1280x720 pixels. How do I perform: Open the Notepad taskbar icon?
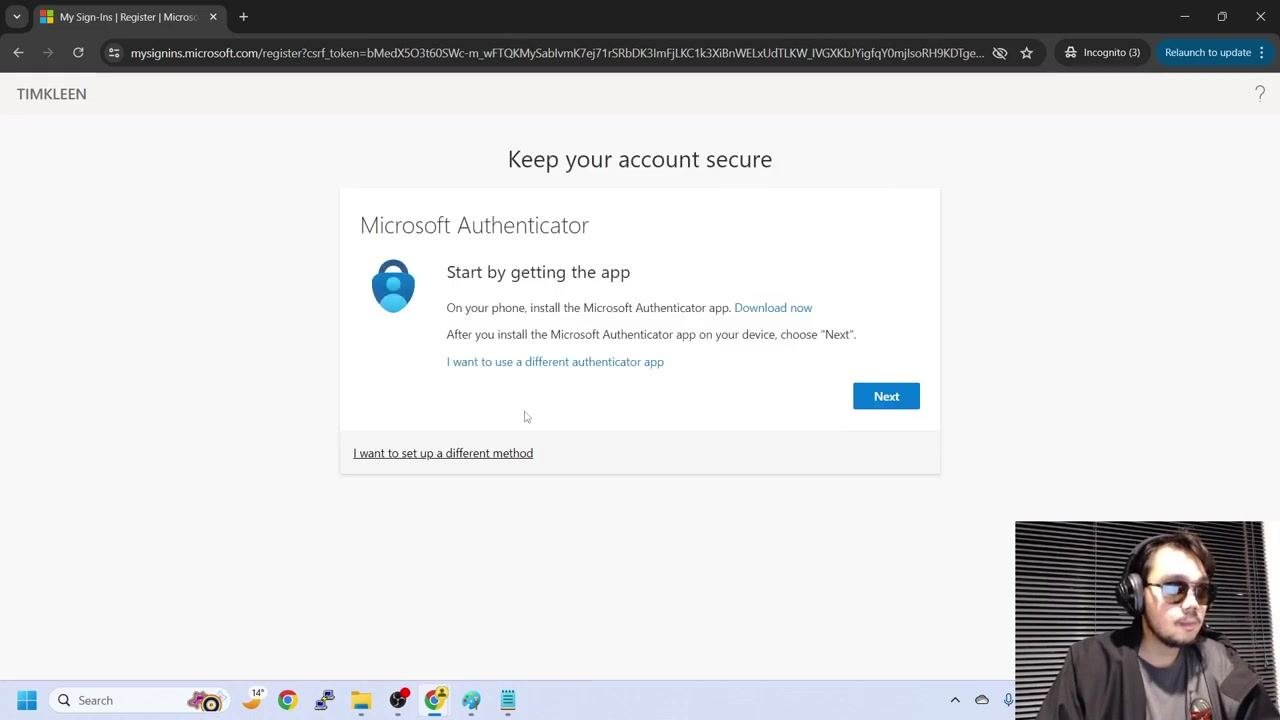coord(508,700)
